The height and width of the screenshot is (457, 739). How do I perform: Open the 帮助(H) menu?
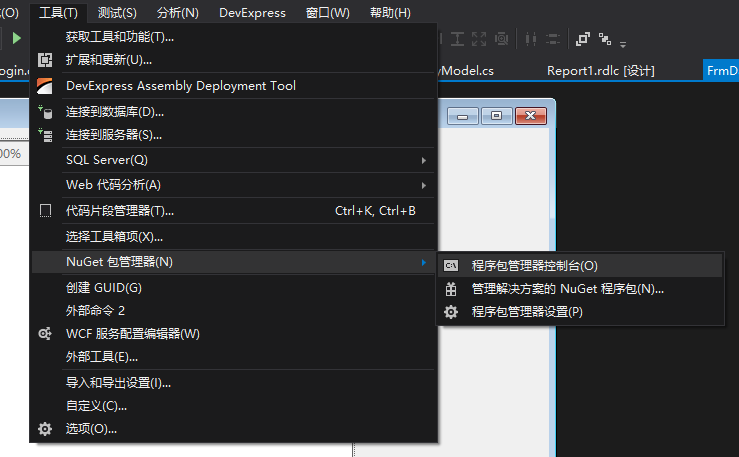pos(390,13)
